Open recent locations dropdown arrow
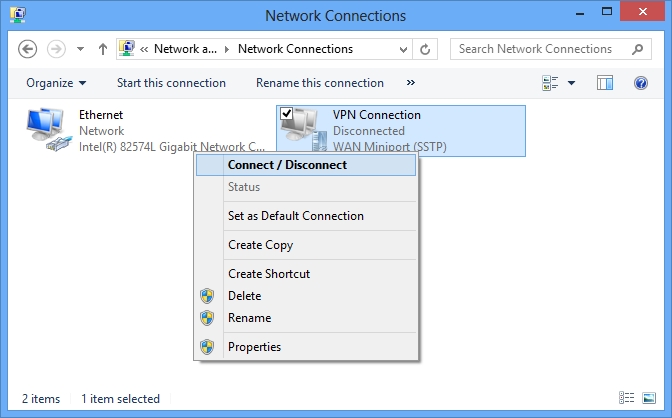This screenshot has width=672, height=418. tap(80, 49)
